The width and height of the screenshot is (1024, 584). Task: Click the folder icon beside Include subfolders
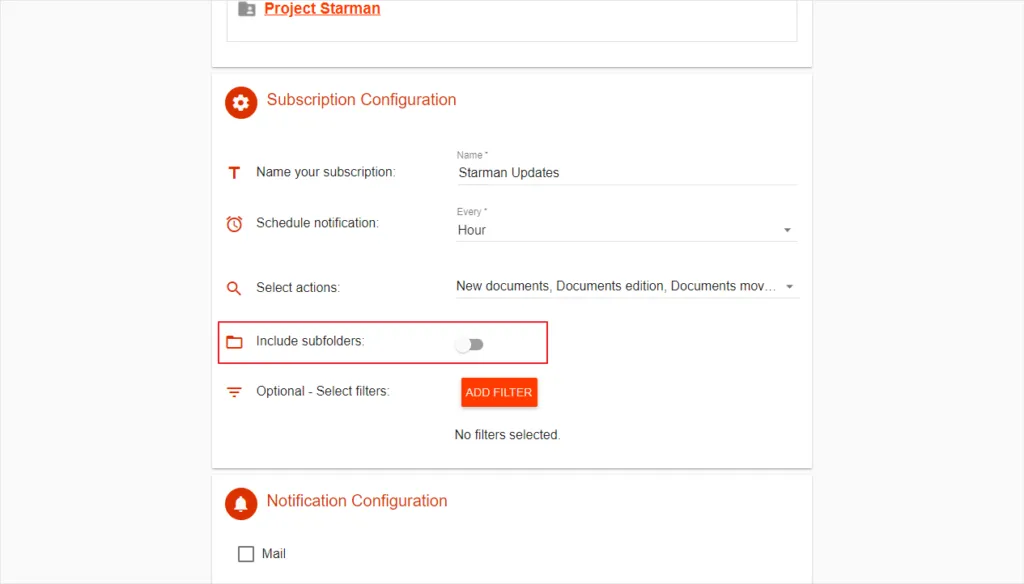pos(234,342)
